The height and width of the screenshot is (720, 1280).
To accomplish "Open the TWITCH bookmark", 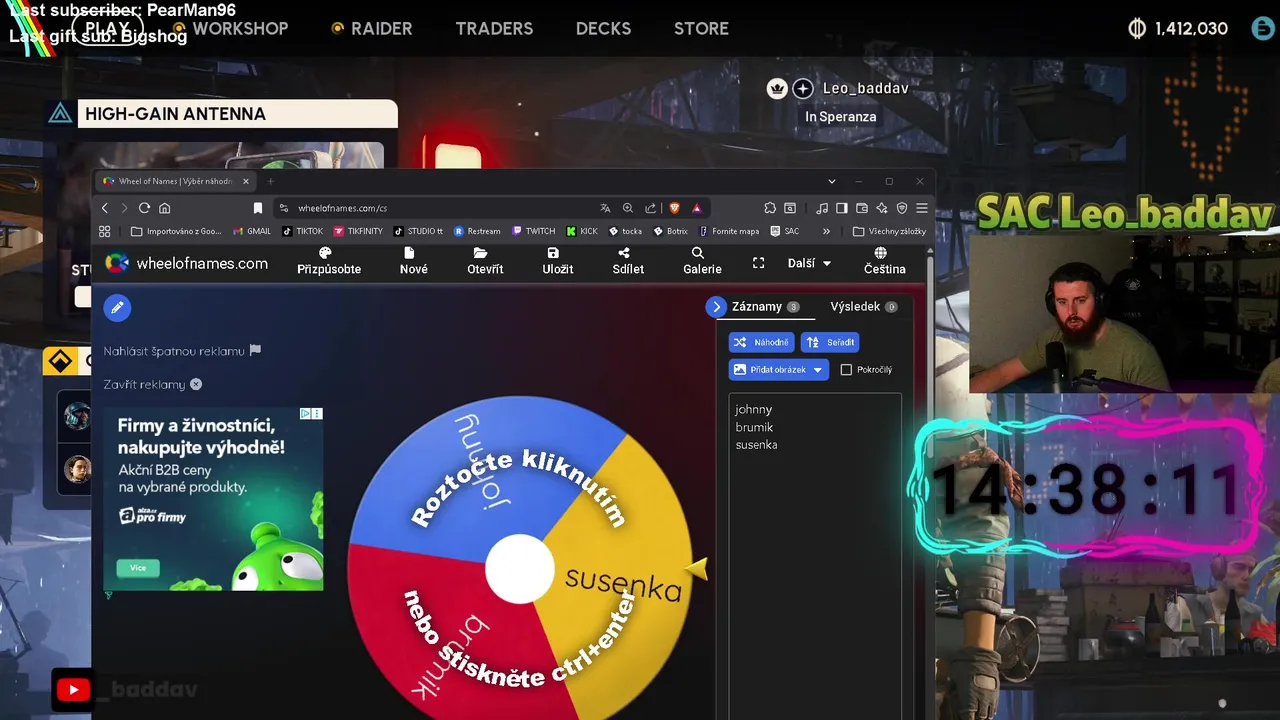I will (x=534, y=231).
